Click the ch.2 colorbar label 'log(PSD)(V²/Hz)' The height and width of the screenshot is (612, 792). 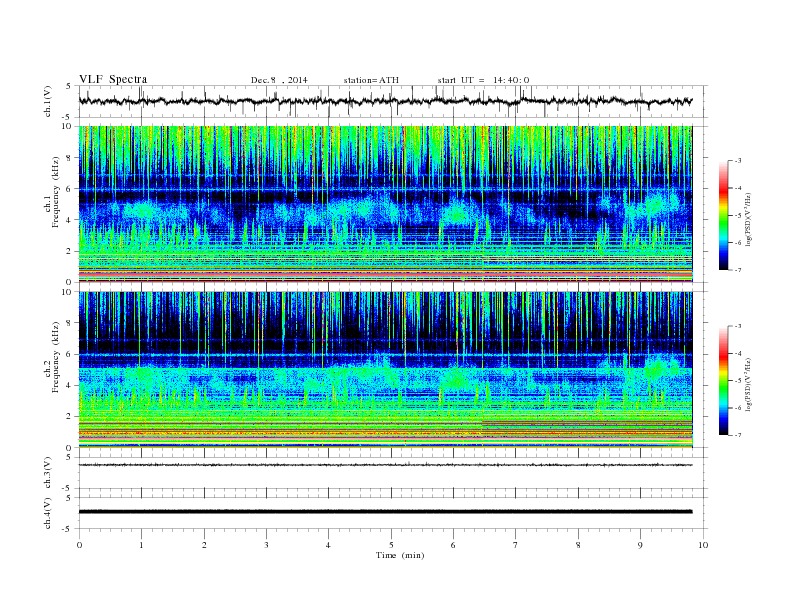coord(748,383)
